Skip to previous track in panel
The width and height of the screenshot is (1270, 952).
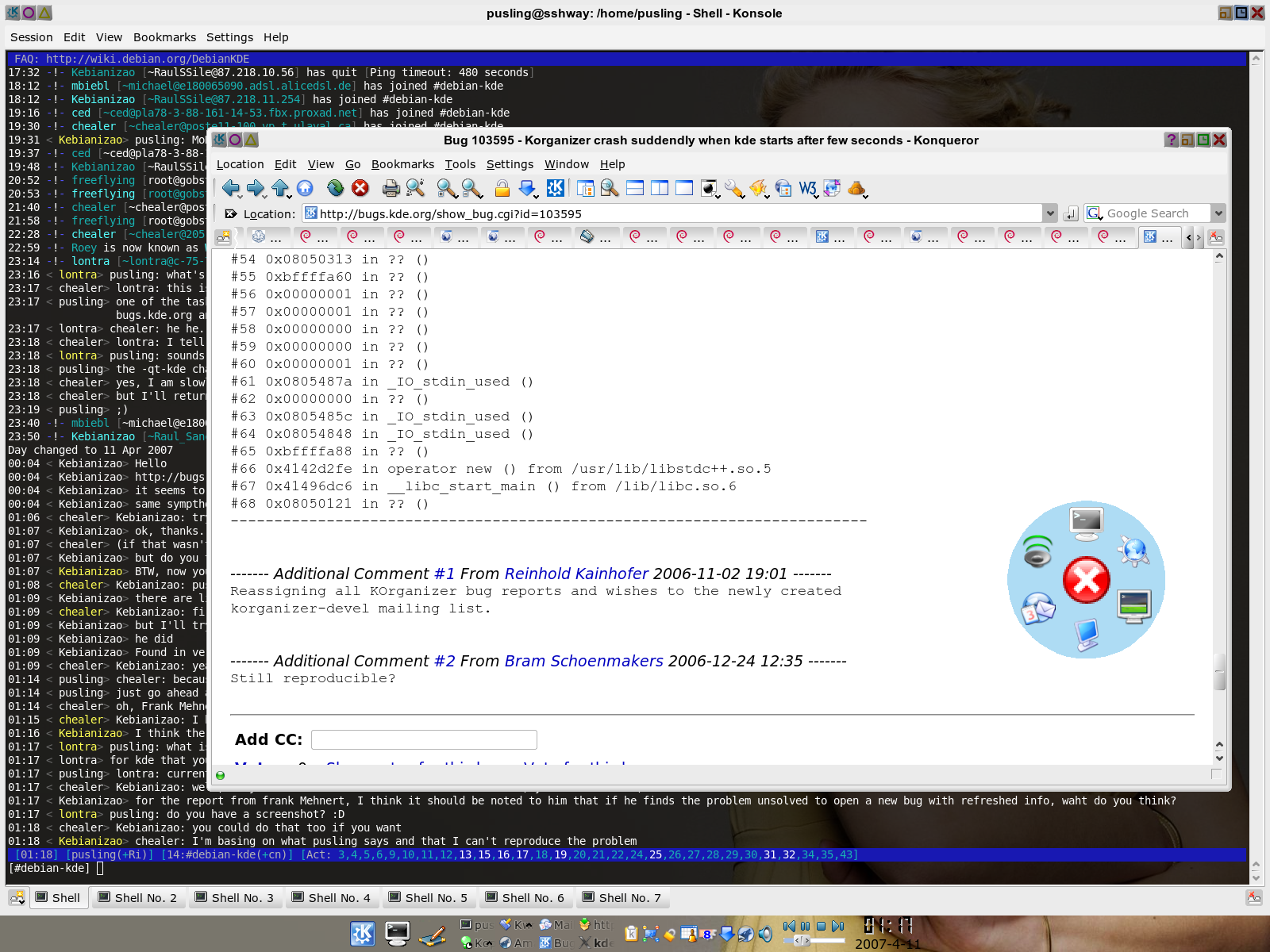[x=789, y=926]
